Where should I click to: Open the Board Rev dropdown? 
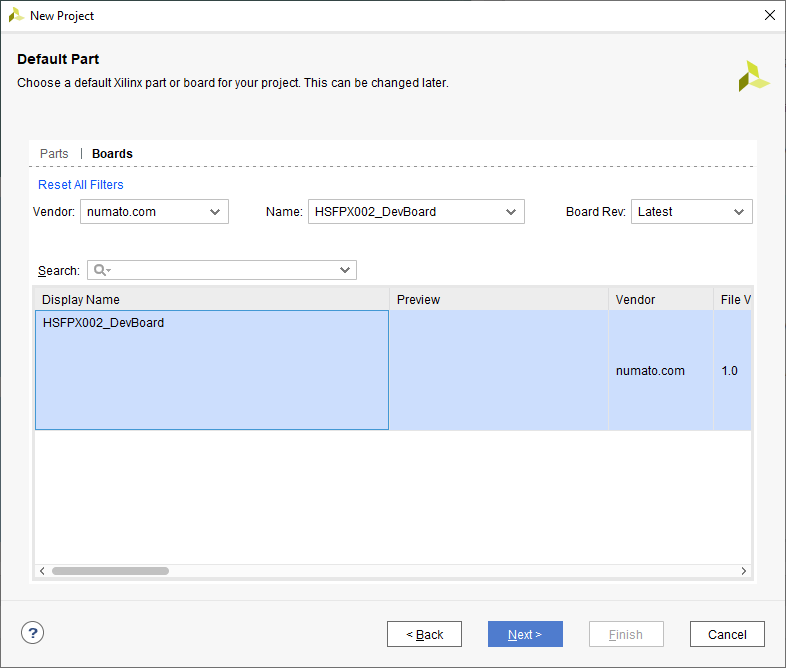(x=691, y=212)
